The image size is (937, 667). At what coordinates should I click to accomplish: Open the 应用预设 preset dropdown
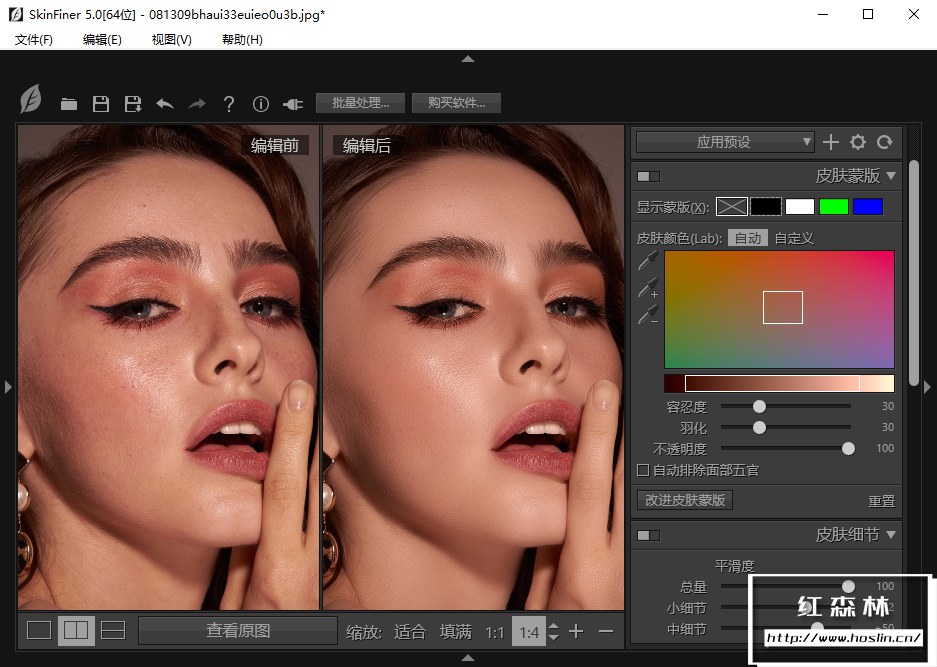725,143
